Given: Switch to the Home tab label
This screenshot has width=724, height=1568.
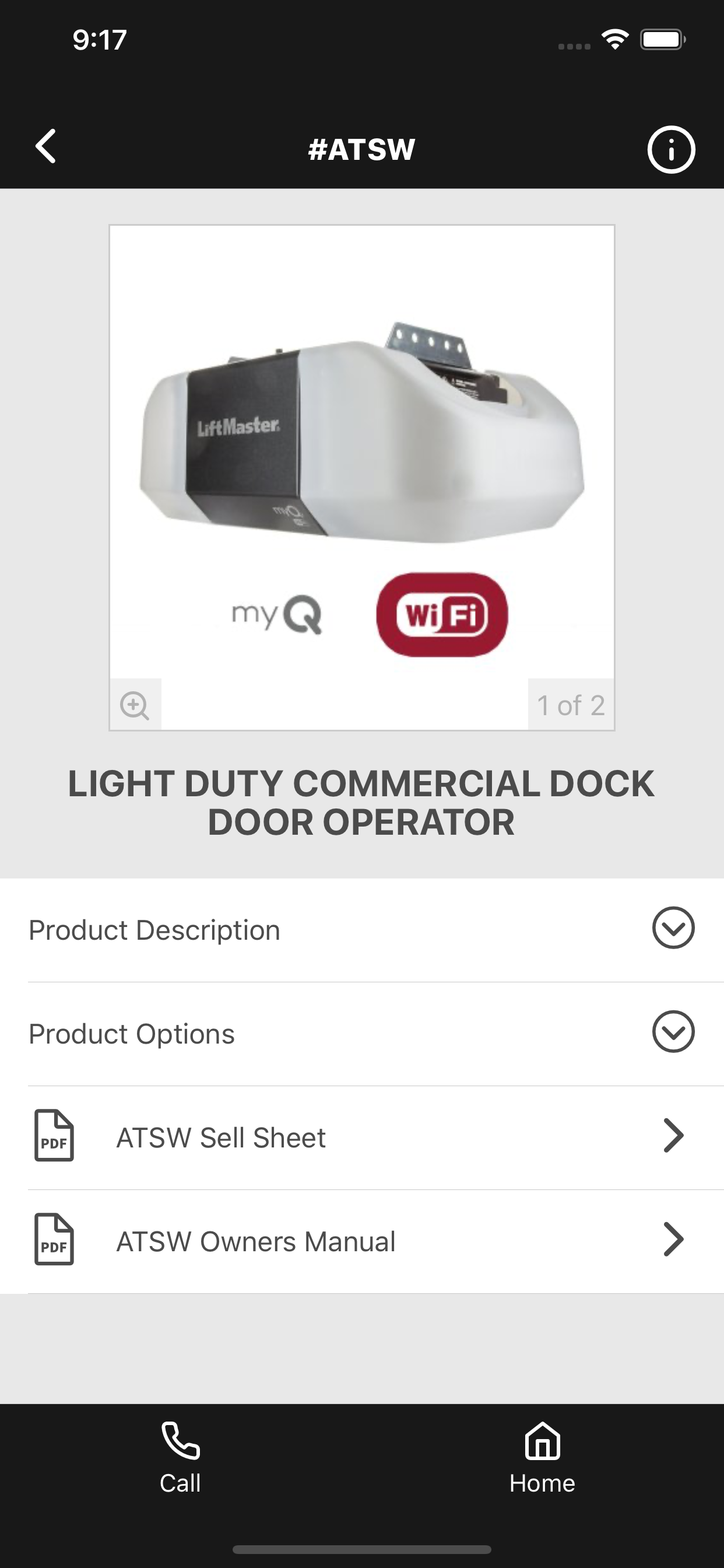Looking at the screenshot, I should (542, 1483).
